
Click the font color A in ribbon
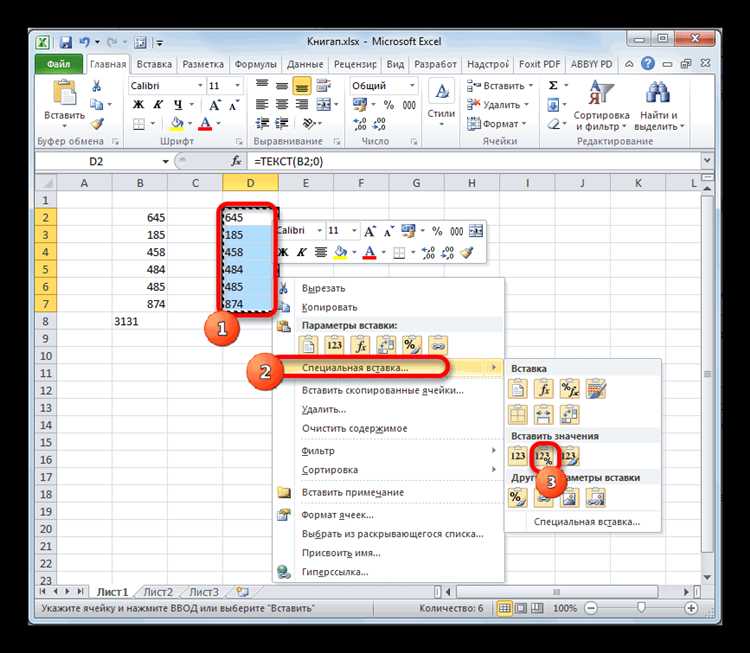click(x=205, y=124)
